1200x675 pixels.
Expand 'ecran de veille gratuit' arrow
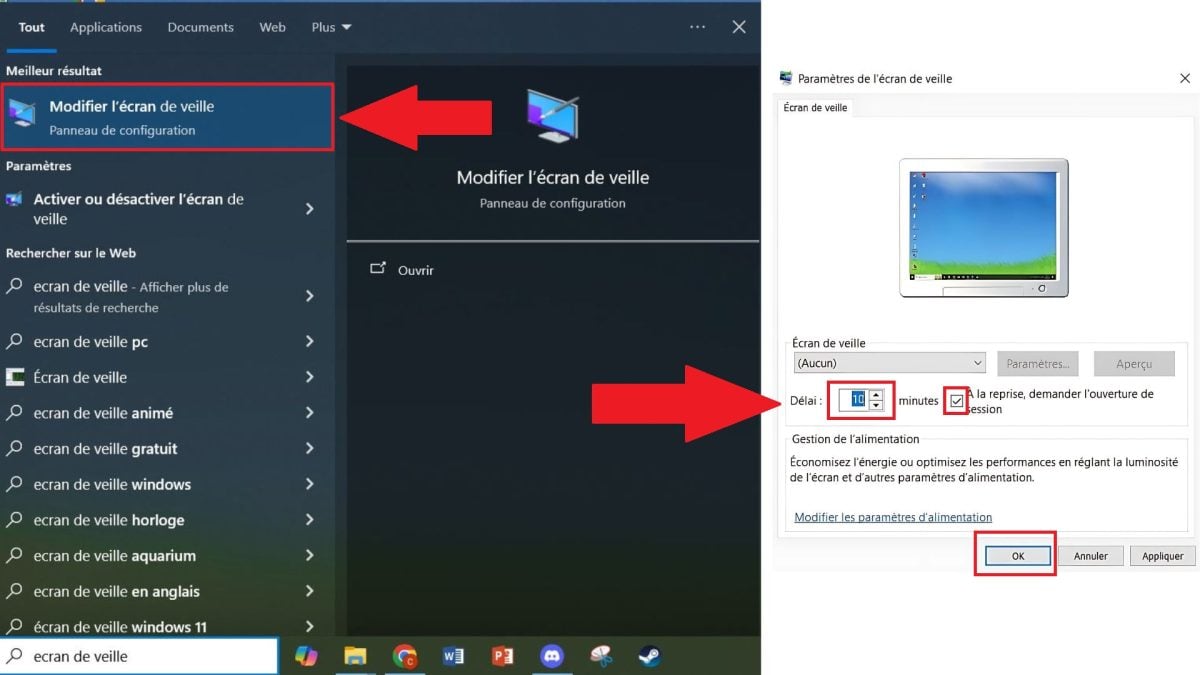(310, 449)
